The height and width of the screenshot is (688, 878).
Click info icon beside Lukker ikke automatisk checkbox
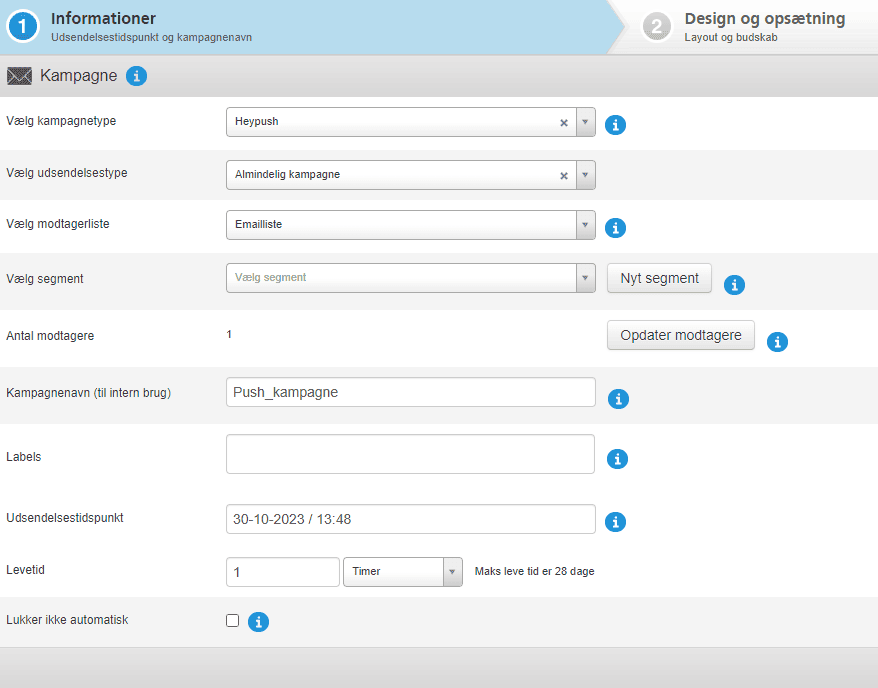pyautogui.click(x=258, y=622)
